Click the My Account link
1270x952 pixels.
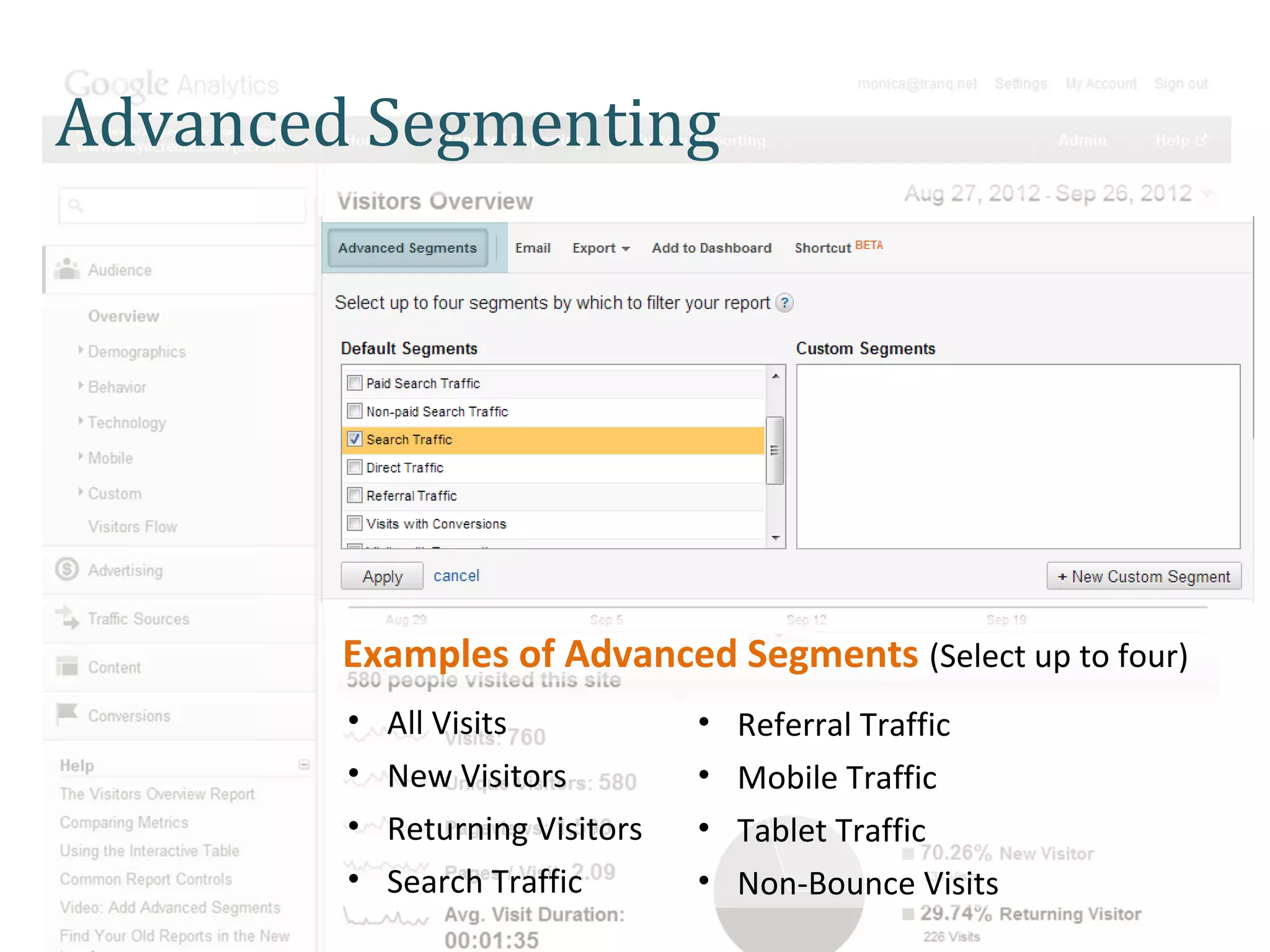(1101, 84)
